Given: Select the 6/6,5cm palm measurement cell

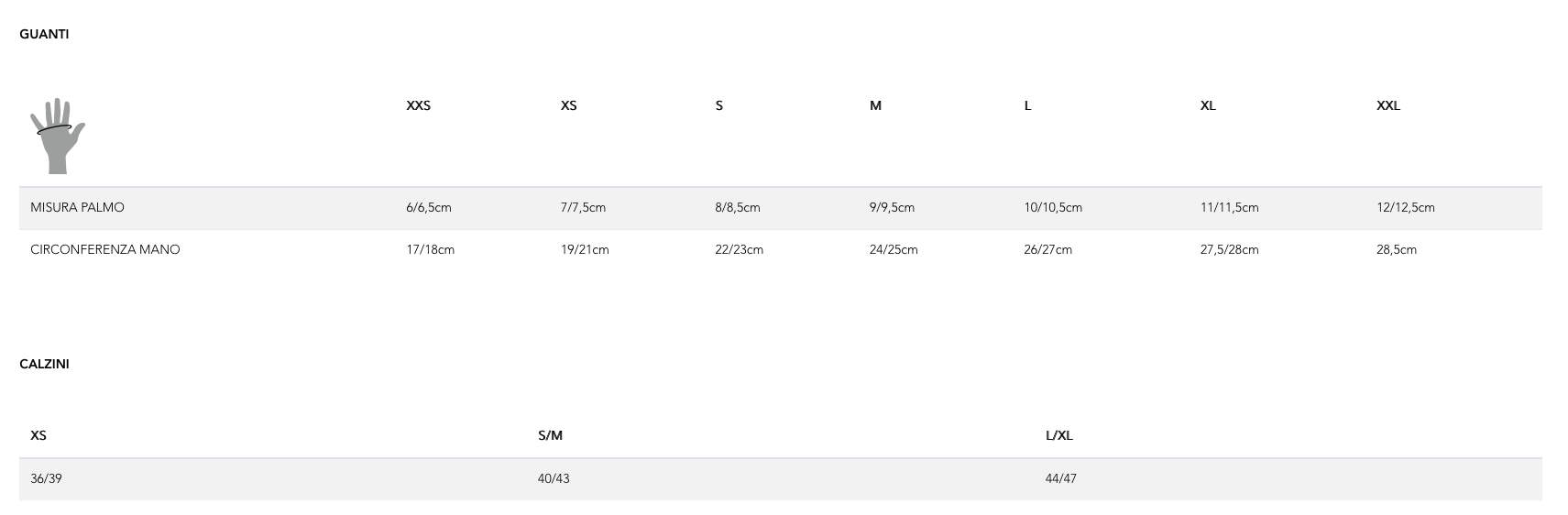Looking at the screenshot, I should click(428, 207).
